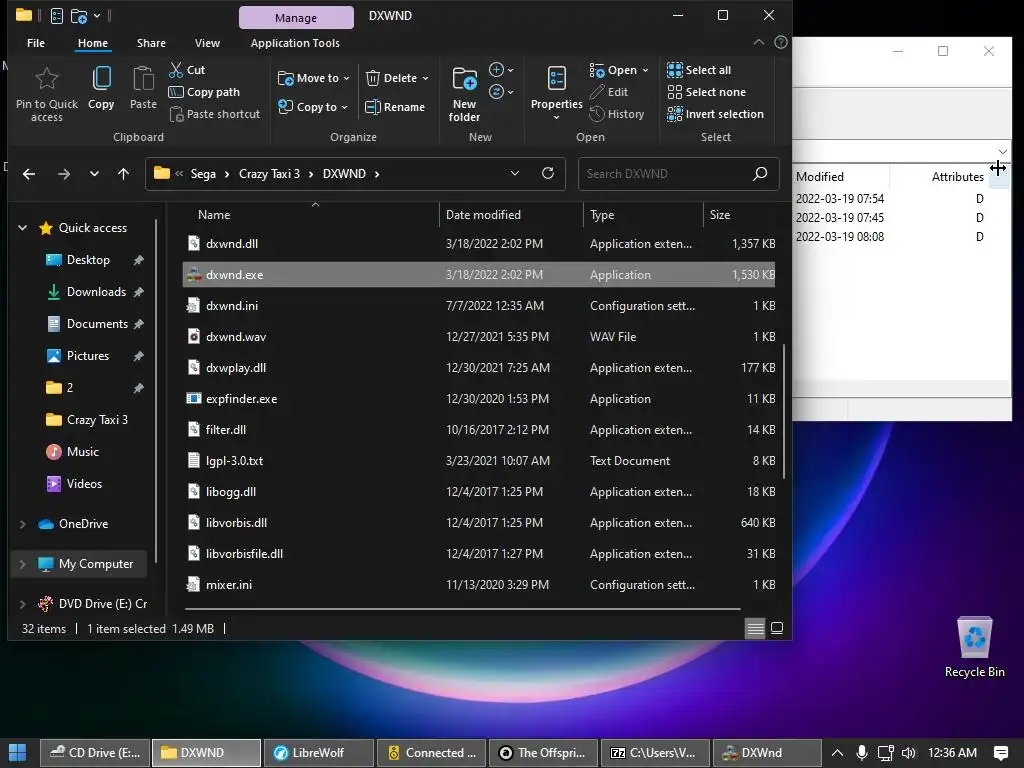Screen dimensions: 1024x768
Task: Click the file list vertical scrollbar
Action: click(784, 411)
